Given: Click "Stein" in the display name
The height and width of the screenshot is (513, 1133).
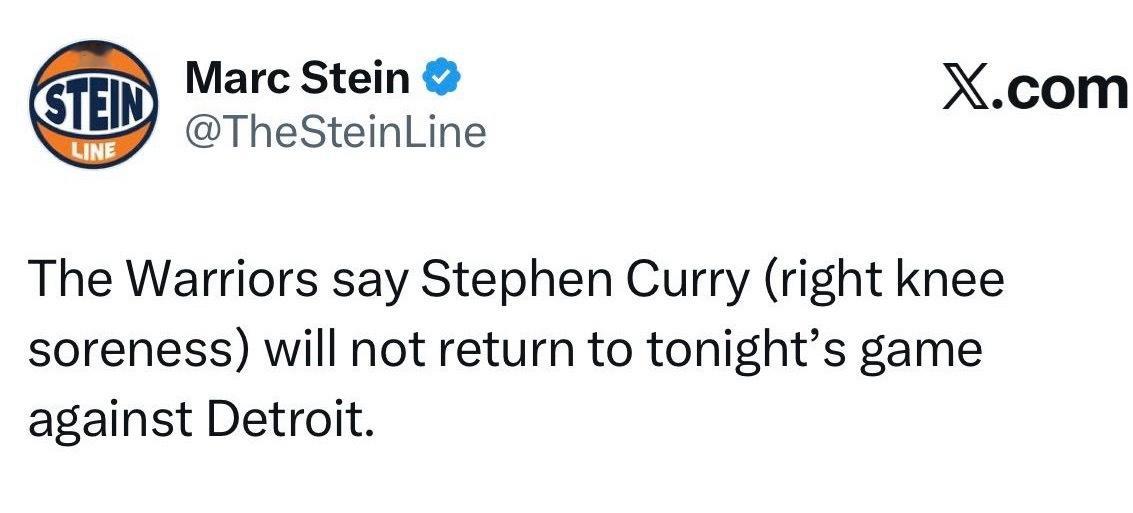Looking at the screenshot, I should tap(355, 78).
